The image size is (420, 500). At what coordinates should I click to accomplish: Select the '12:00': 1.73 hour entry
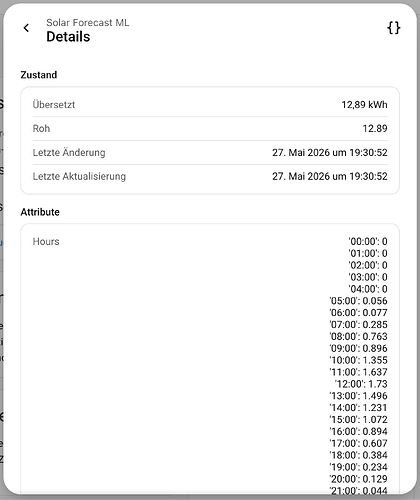pos(361,384)
